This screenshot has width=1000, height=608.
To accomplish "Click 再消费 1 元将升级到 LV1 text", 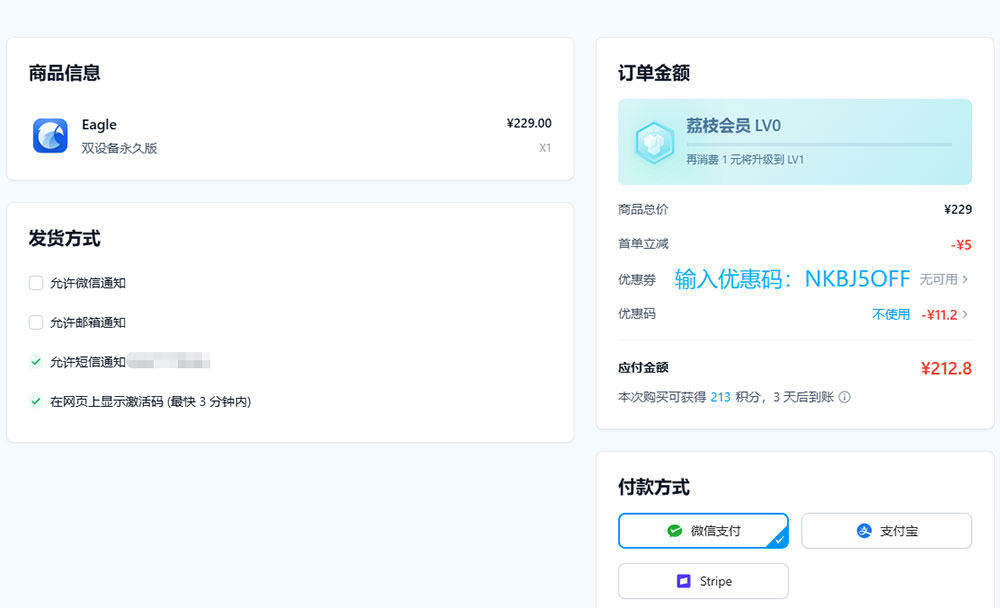I will click(x=745, y=159).
